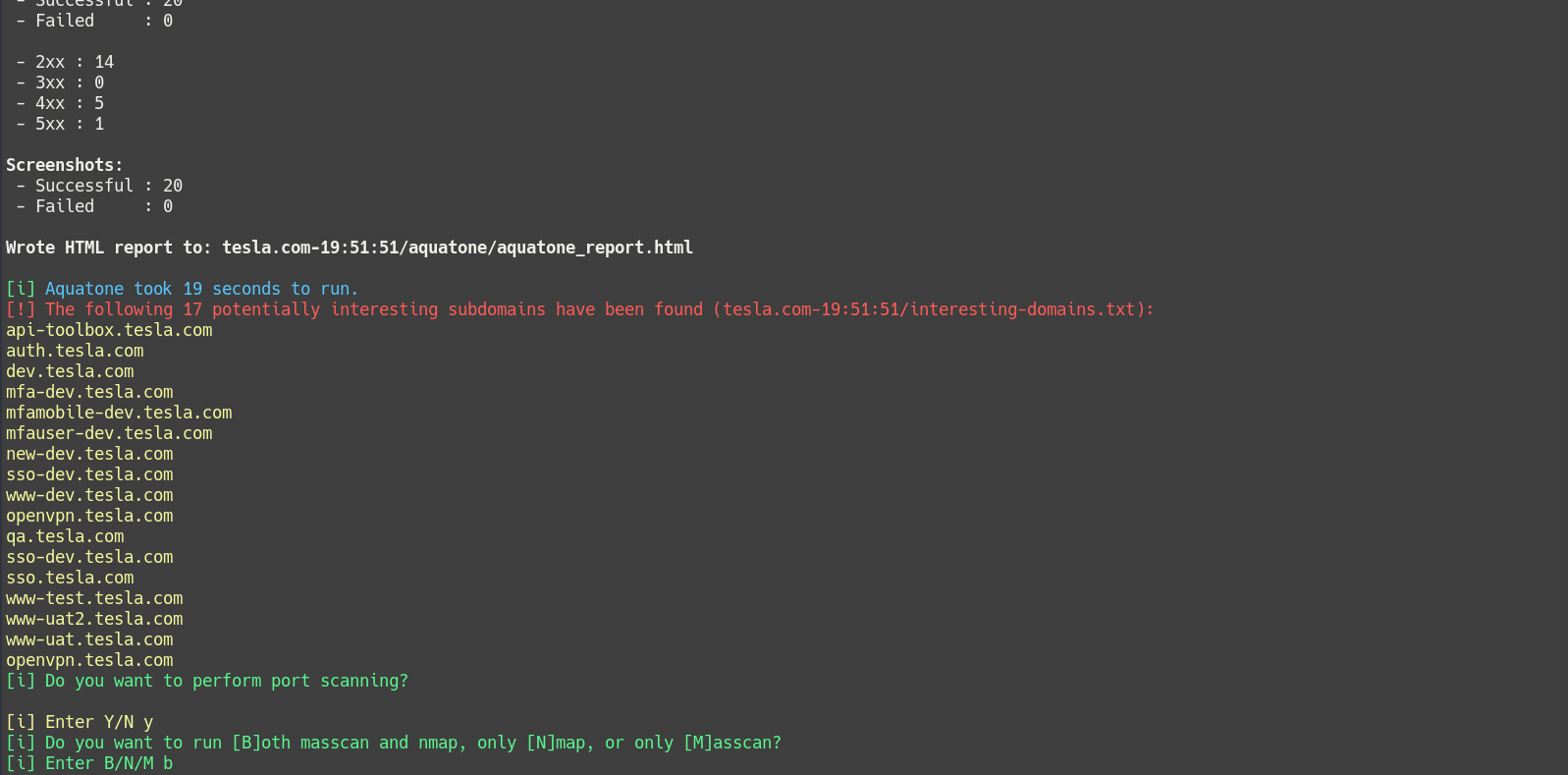Select qa.tesla.com entry
Screen dimensions: 1568x775
point(65,536)
